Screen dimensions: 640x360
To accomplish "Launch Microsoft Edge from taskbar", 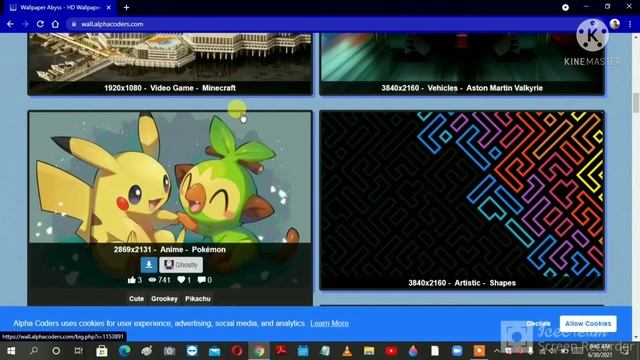I will coord(124,351).
